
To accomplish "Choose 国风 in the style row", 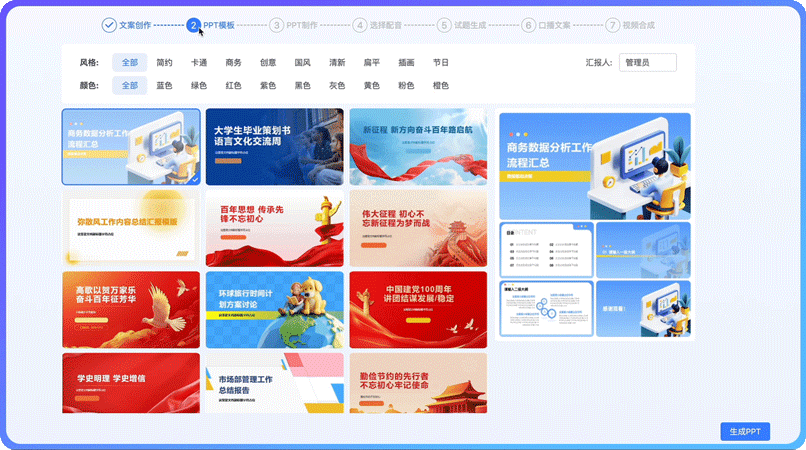I will click(x=302, y=62).
